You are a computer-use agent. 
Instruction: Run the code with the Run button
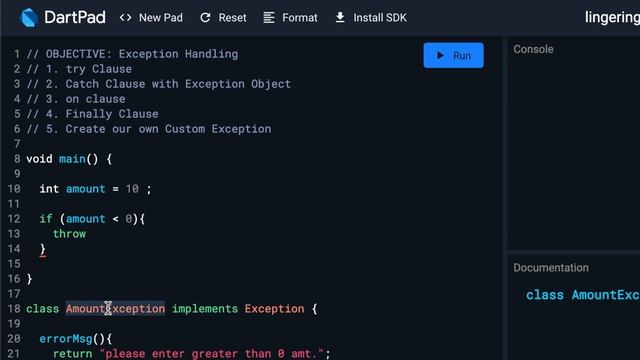(453, 56)
